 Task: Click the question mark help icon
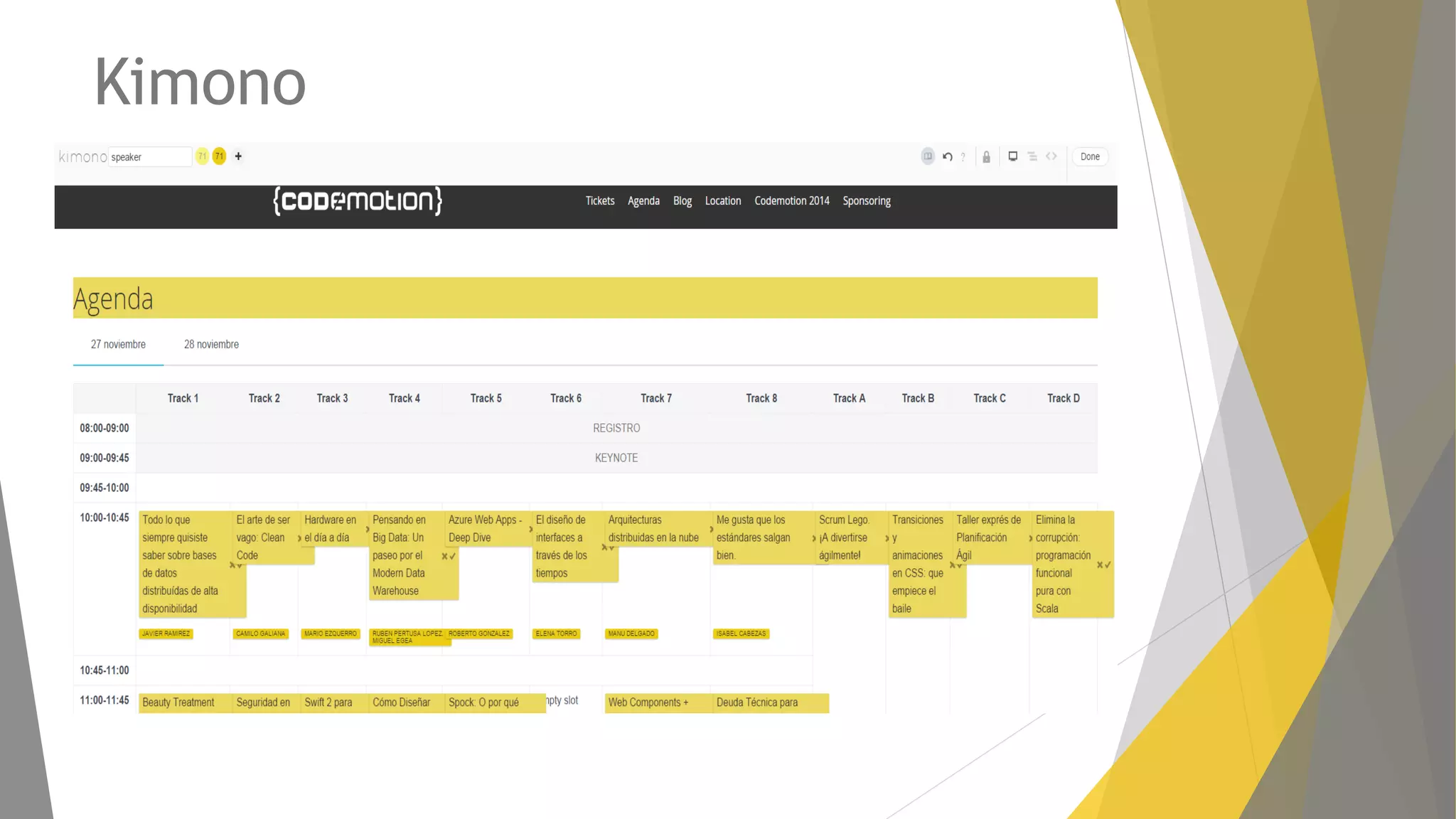click(x=963, y=157)
